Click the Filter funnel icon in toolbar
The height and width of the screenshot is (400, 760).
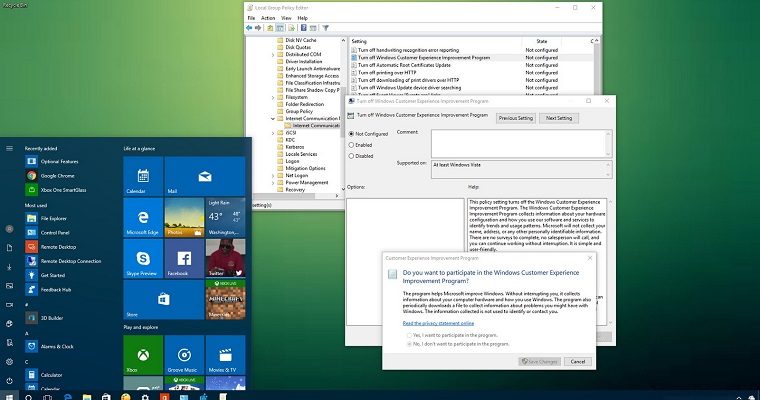pos(326,28)
